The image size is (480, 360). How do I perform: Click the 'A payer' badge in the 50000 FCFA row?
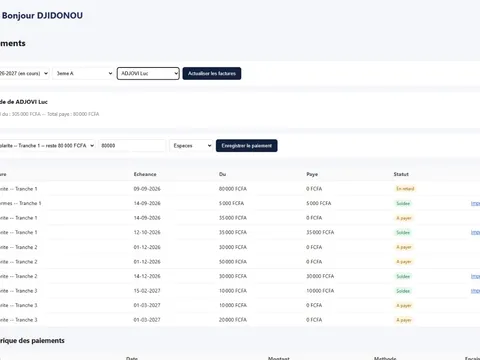point(404,262)
